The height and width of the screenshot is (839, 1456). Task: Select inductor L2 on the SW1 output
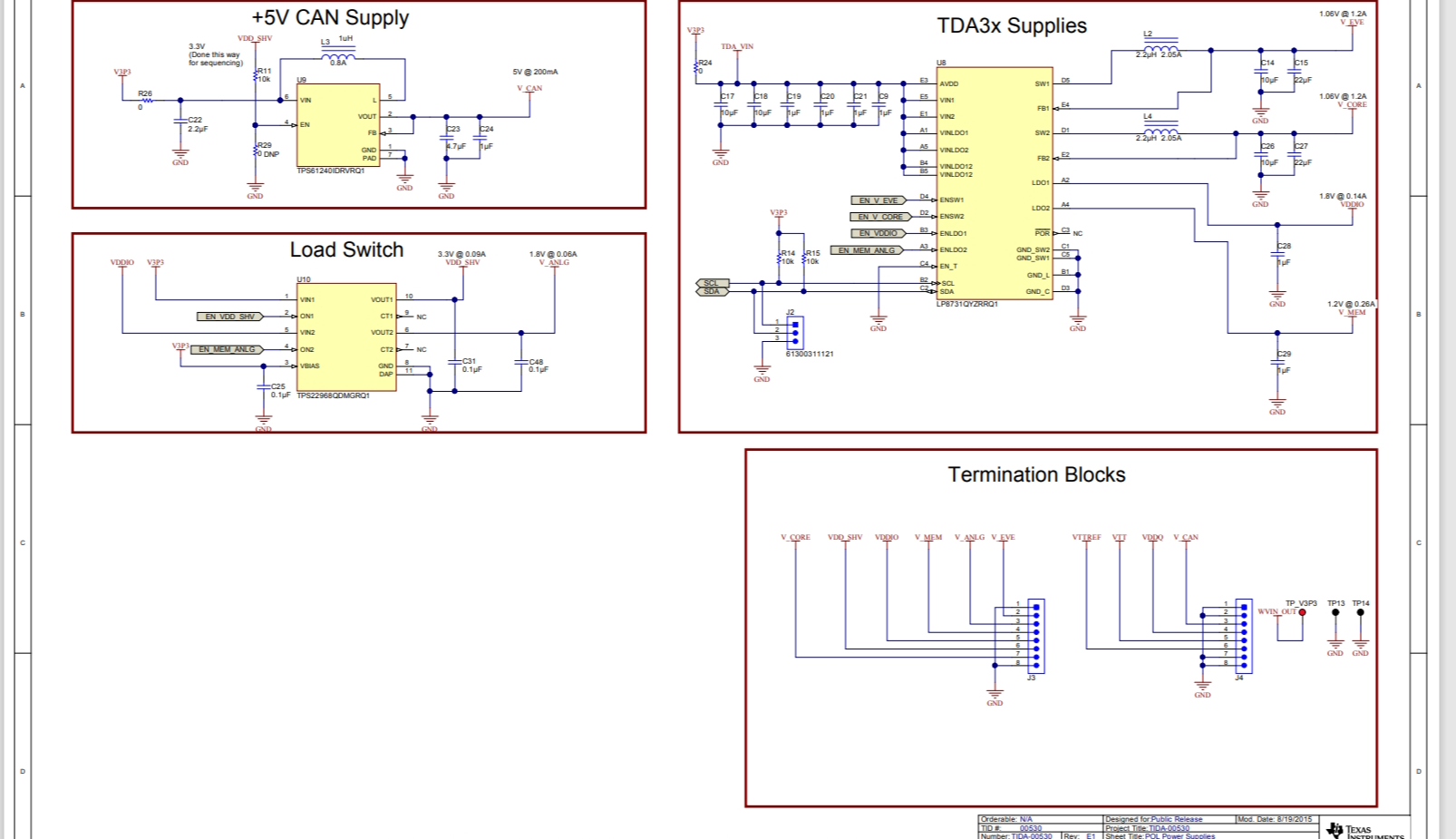(x=1161, y=47)
